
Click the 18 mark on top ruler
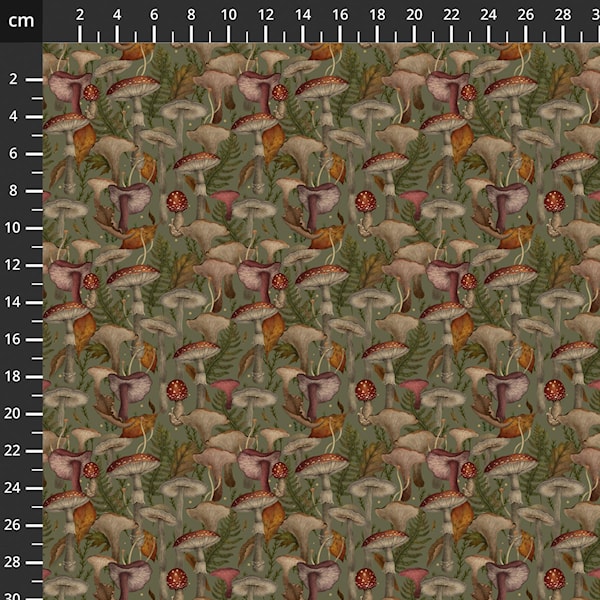(377, 15)
